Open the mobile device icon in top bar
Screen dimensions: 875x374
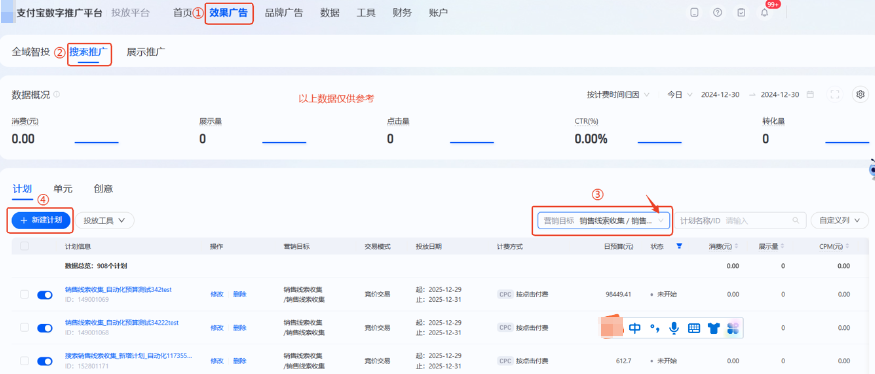click(694, 13)
